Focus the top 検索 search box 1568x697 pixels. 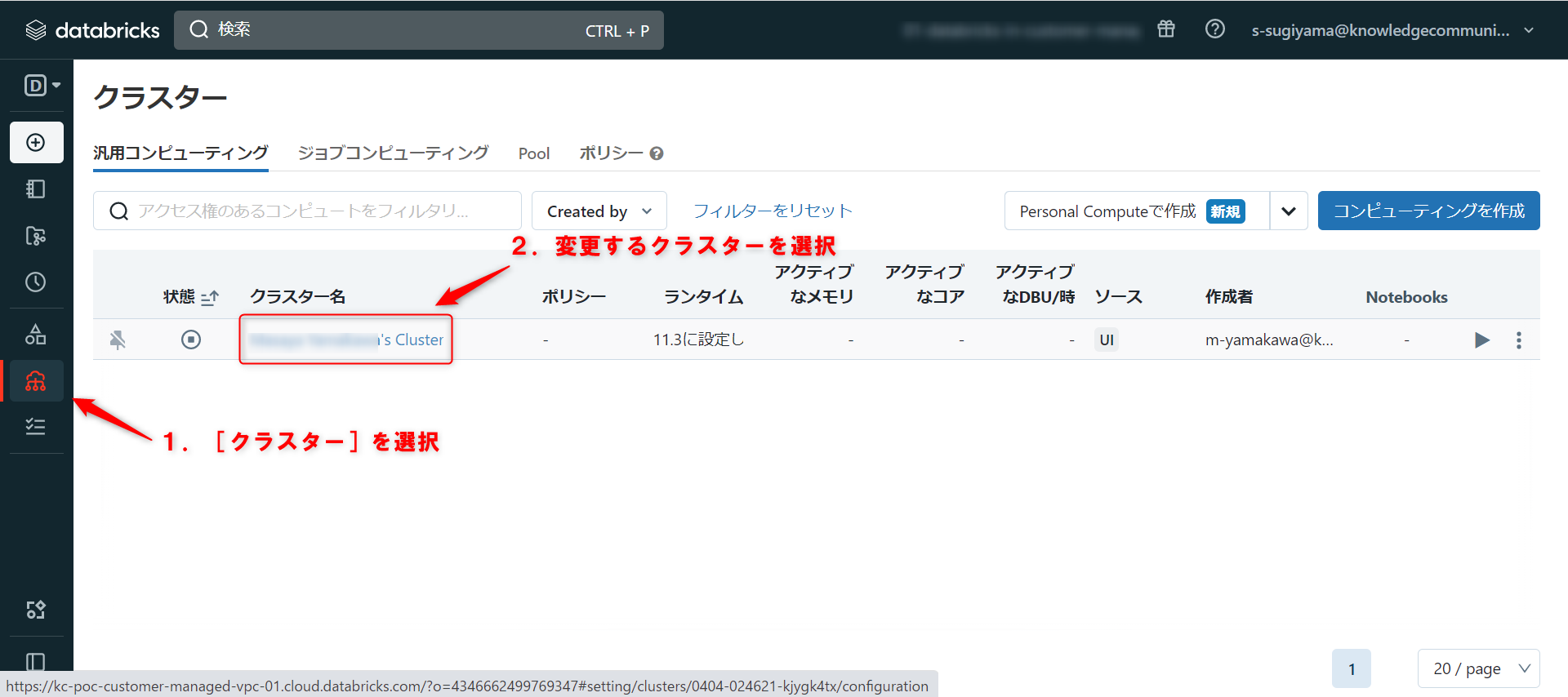coord(419,30)
